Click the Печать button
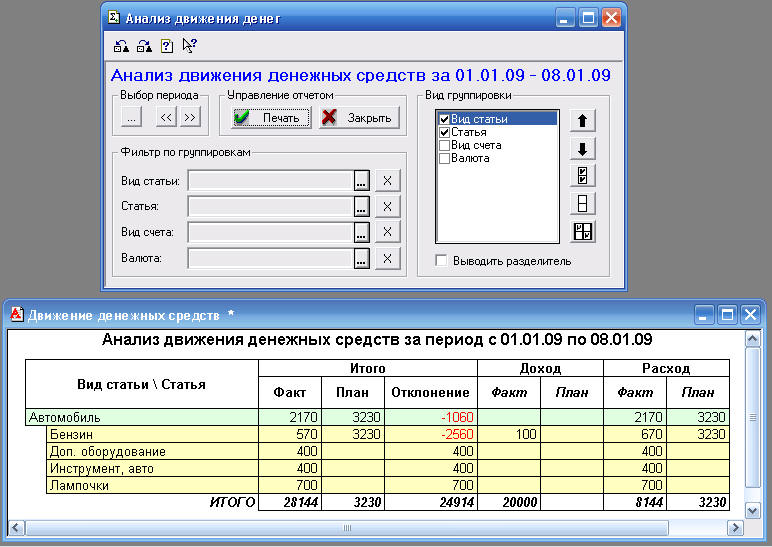 tap(269, 117)
